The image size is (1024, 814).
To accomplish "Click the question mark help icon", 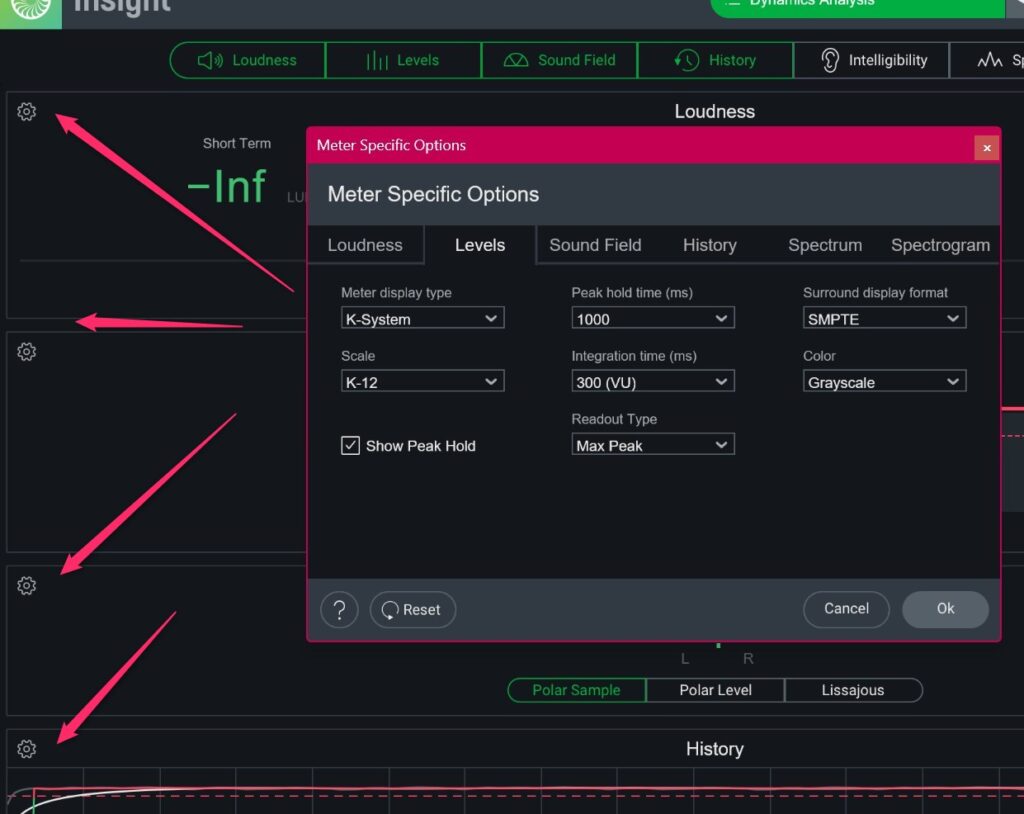I will (339, 609).
